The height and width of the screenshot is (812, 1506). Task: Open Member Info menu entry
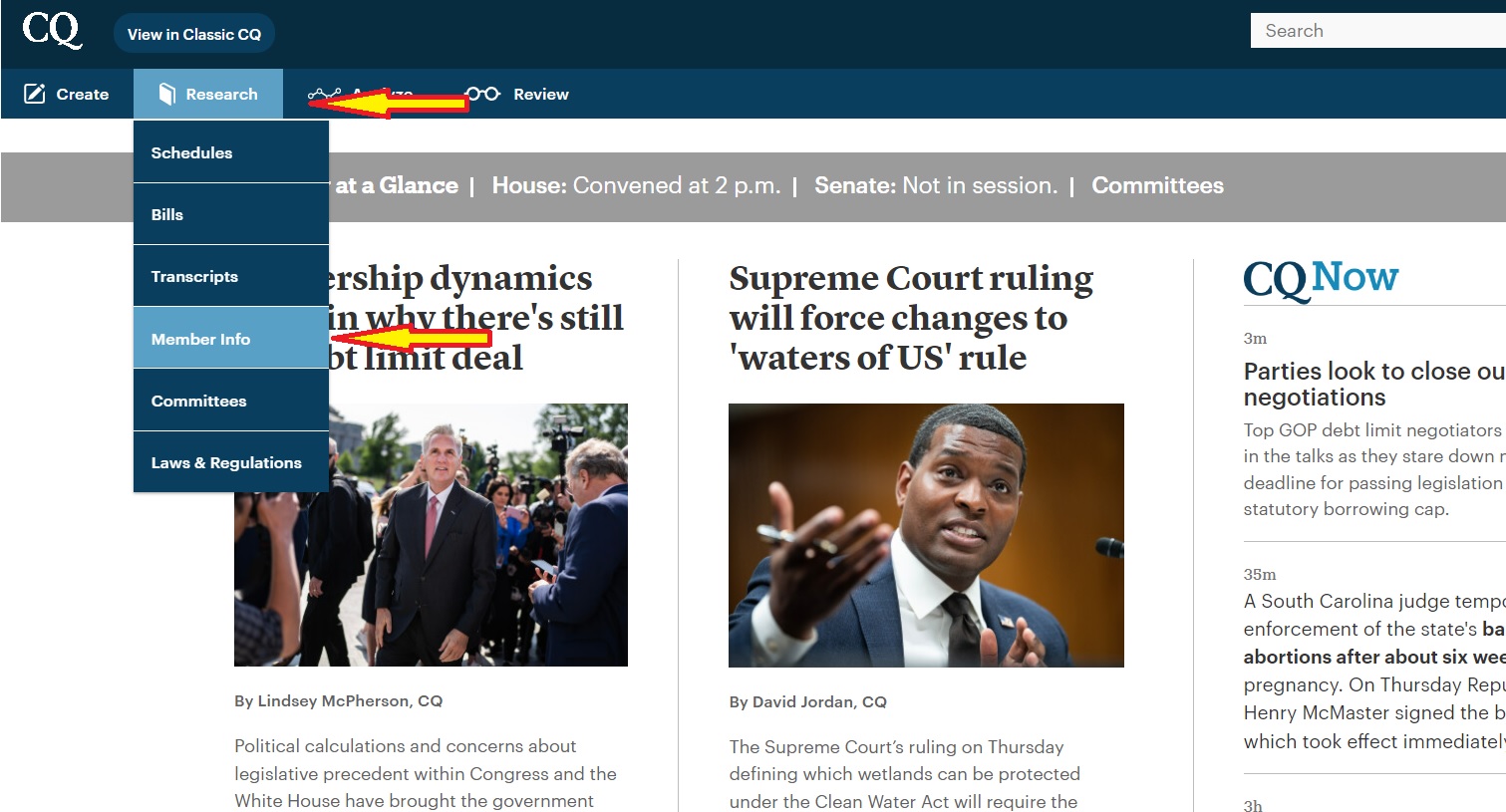(231, 339)
